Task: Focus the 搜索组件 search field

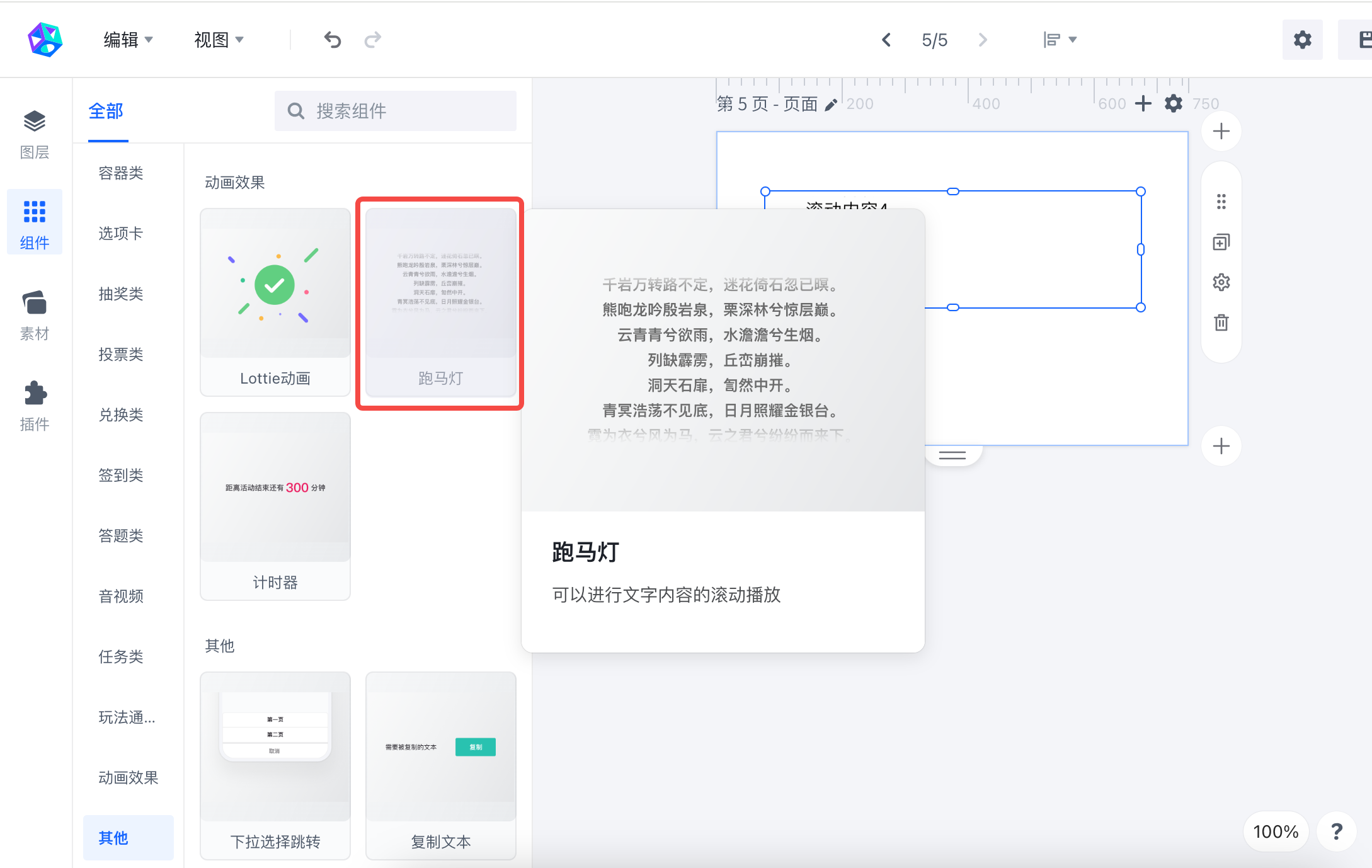Action: [x=396, y=111]
